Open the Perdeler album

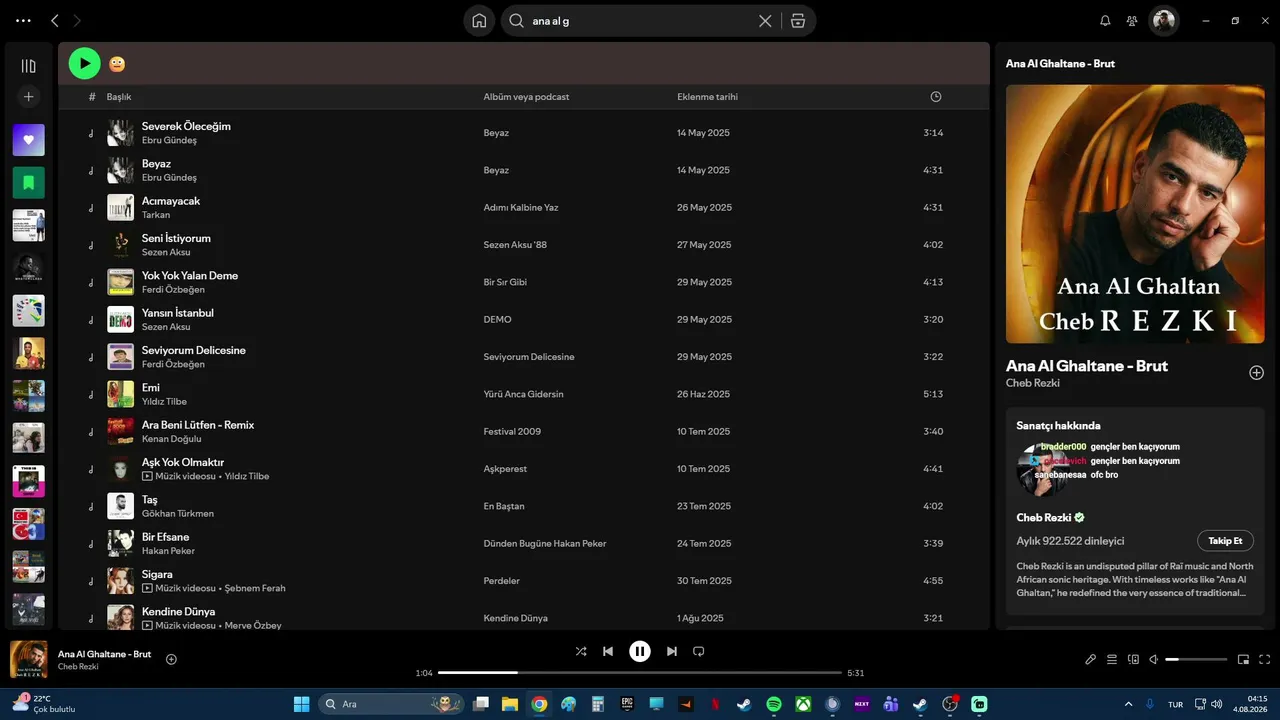tap(502, 581)
